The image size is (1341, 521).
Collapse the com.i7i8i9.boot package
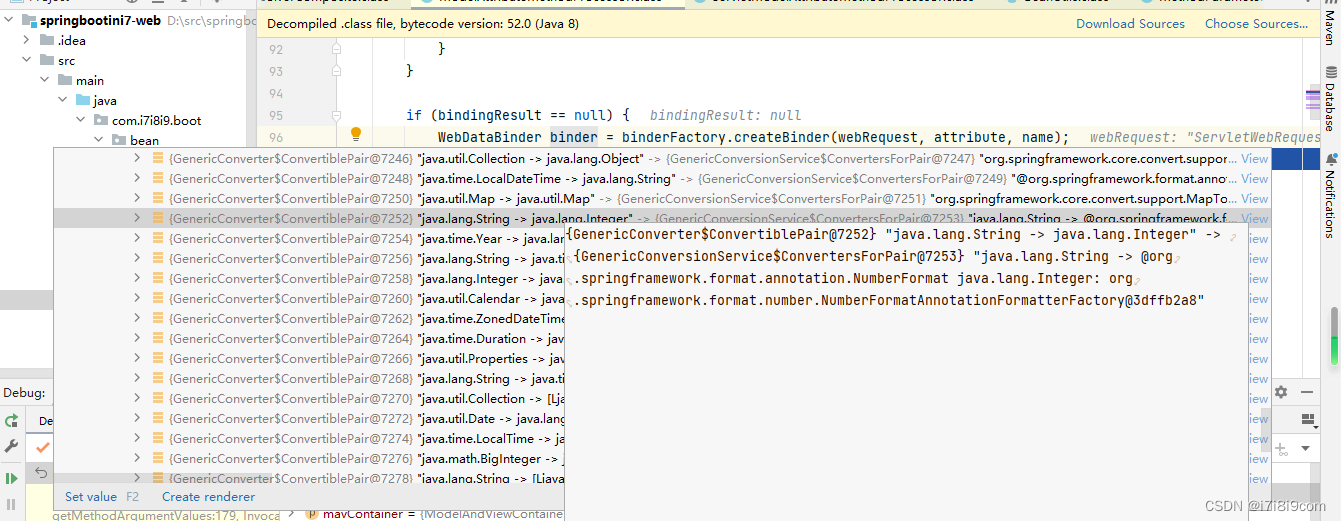(82, 121)
